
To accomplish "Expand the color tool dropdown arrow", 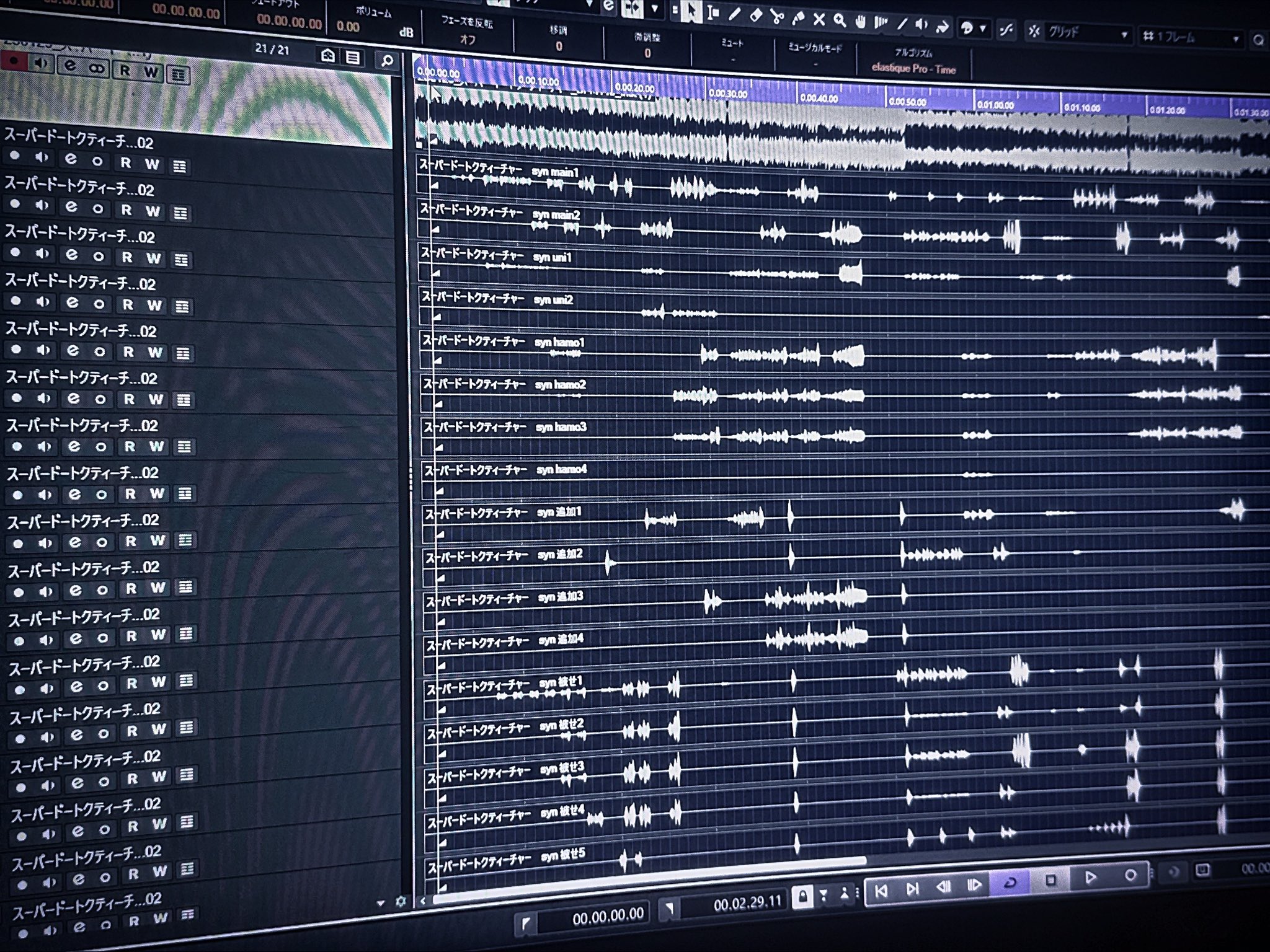I will (982, 29).
